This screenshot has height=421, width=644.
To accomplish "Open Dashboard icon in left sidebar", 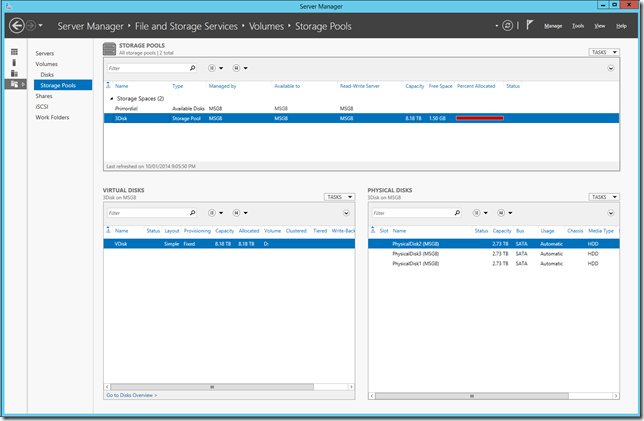I will tap(14, 51).
